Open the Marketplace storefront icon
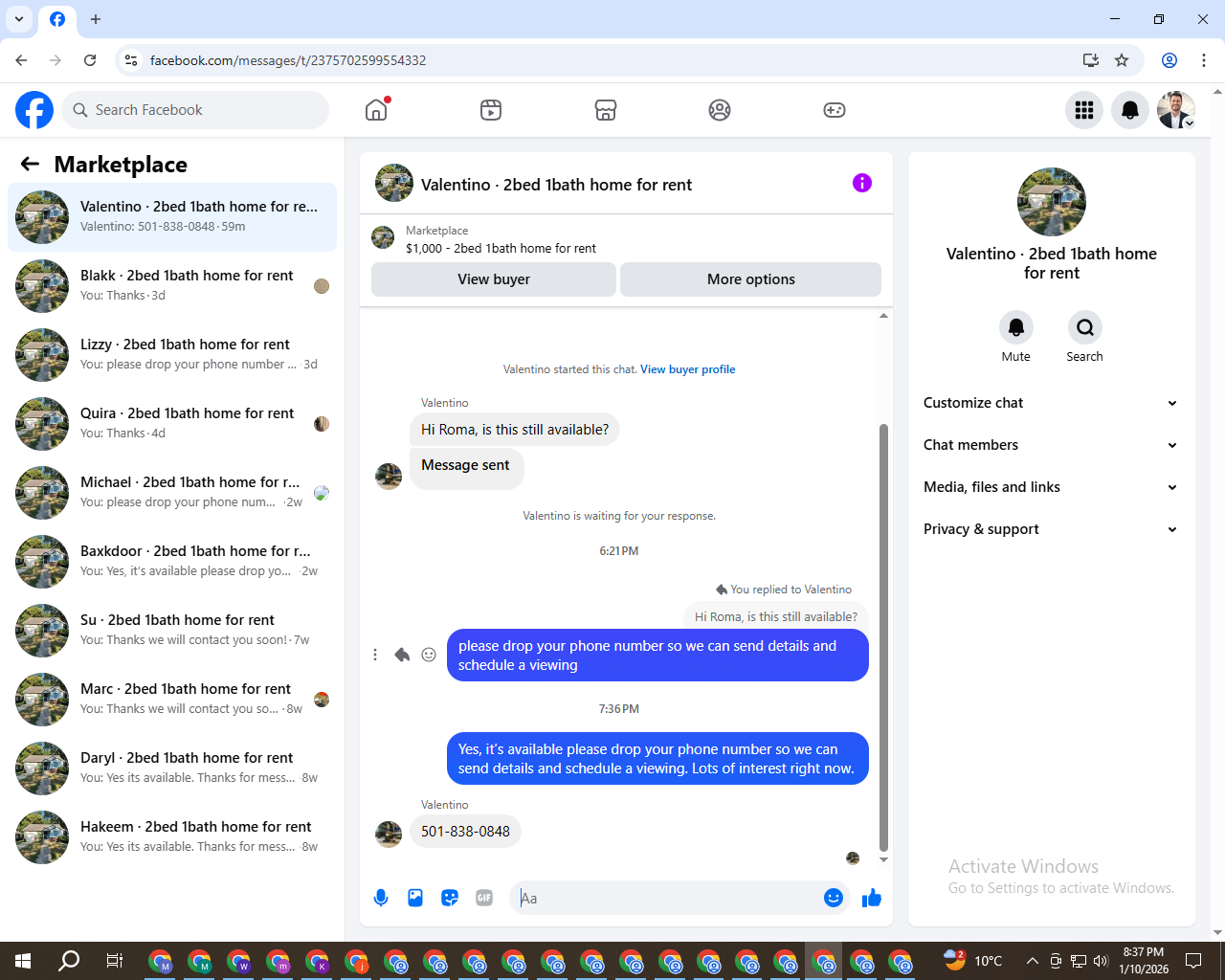Screen dimensions: 1225x980 pos(606,110)
